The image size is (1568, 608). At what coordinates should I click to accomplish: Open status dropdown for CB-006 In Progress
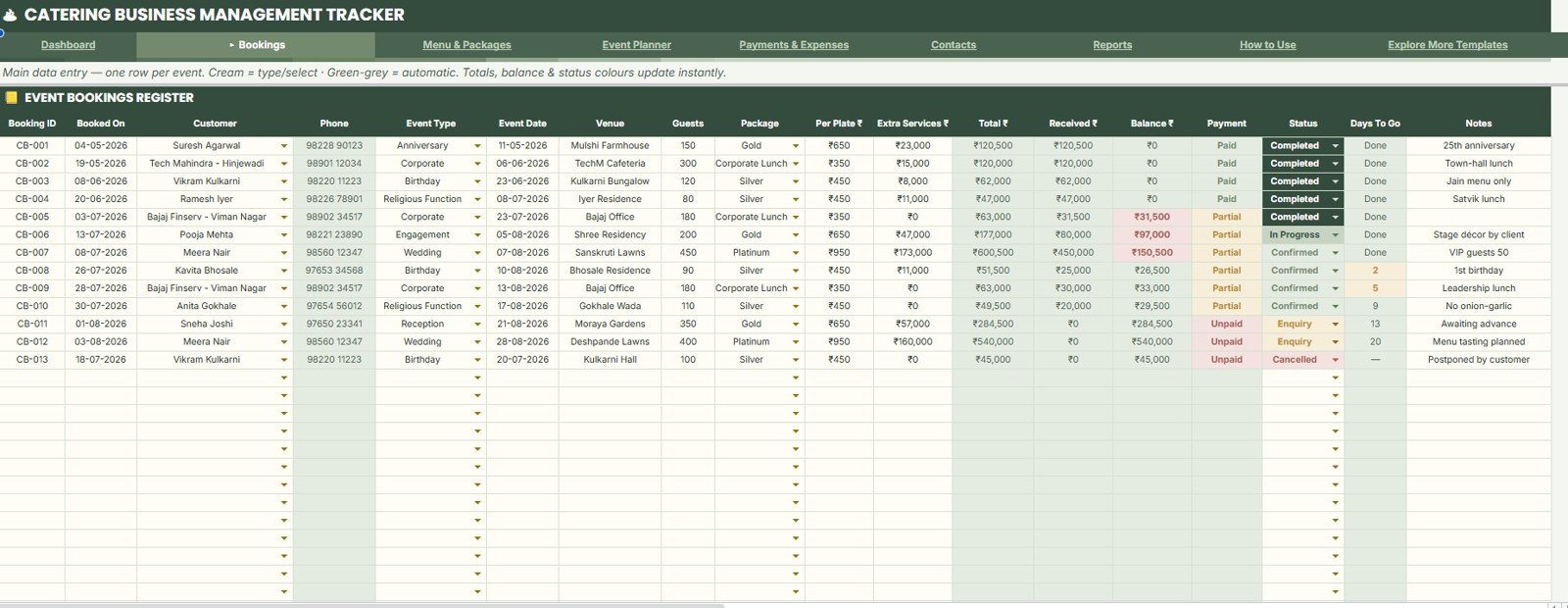tap(1335, 235)
